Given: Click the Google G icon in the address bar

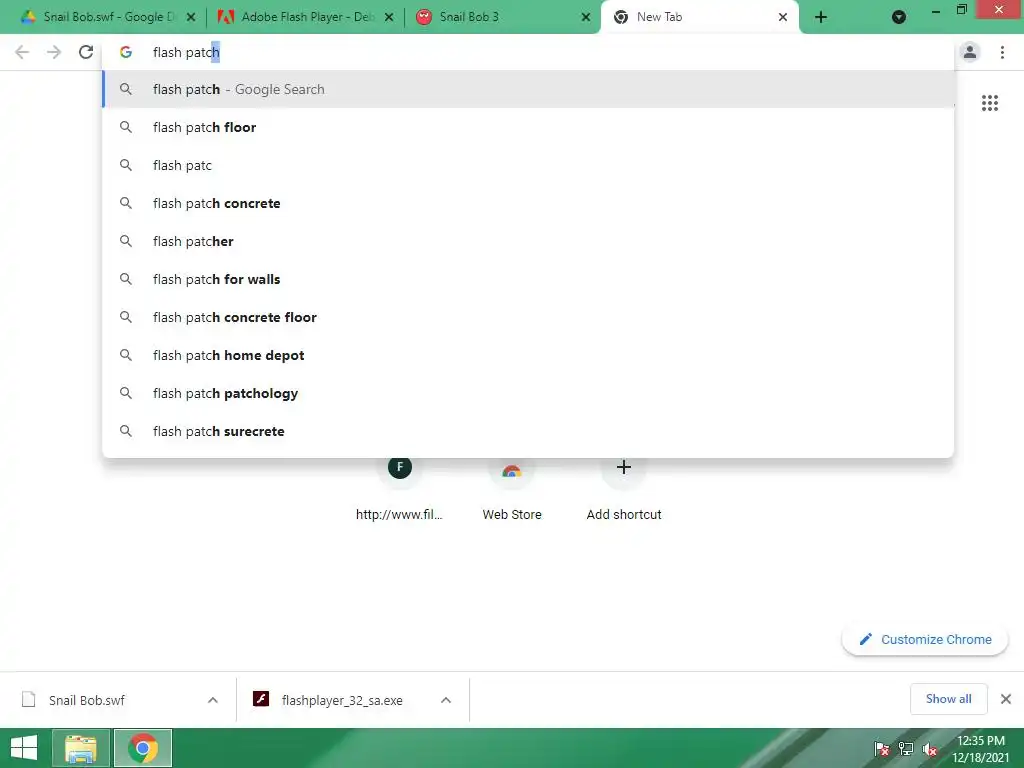Looking at the screenshot, I should coord(126,52).
